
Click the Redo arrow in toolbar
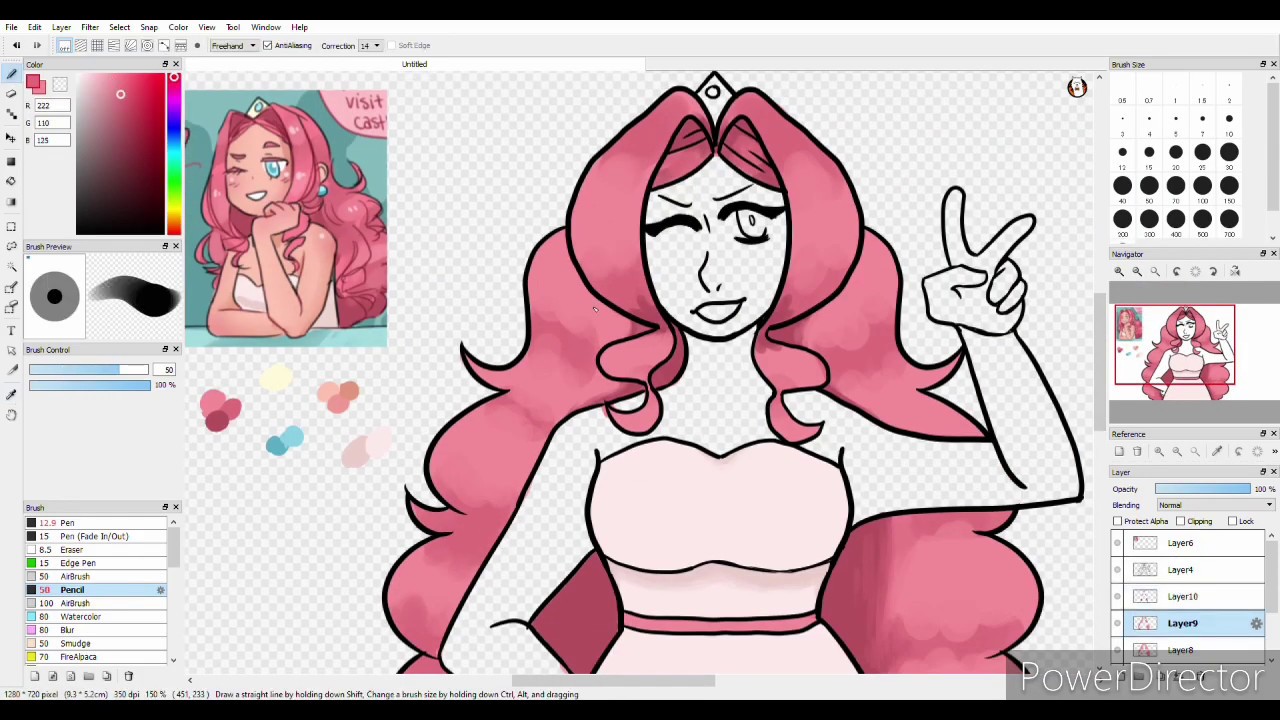(x=37, y=45)
